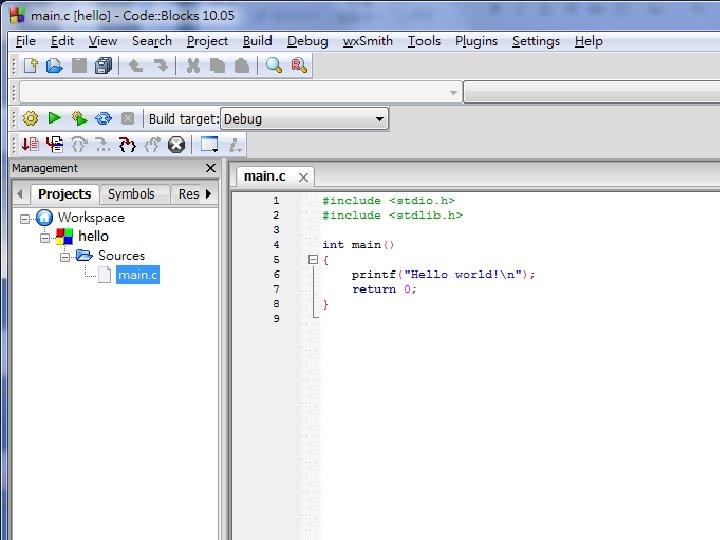Open the Build menu
The height and width of the screenshot is (540, 720).
(257, 41)
